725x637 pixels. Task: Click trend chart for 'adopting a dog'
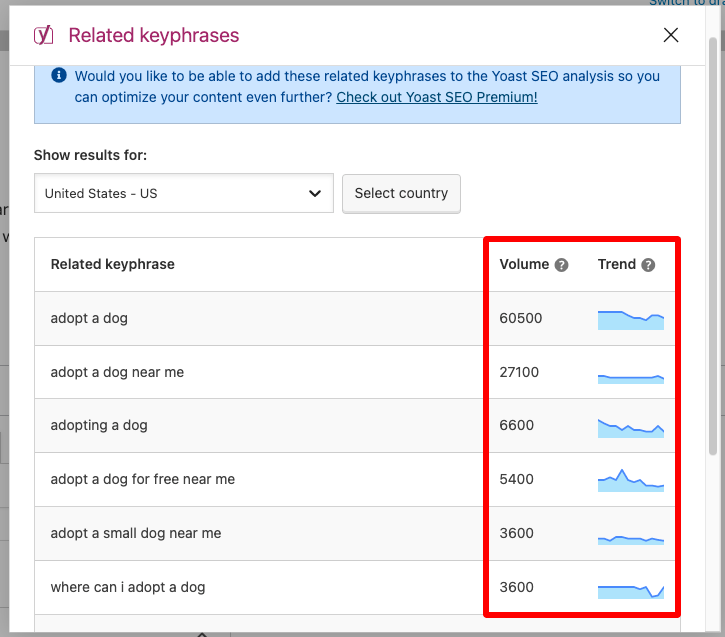(631, 428)
